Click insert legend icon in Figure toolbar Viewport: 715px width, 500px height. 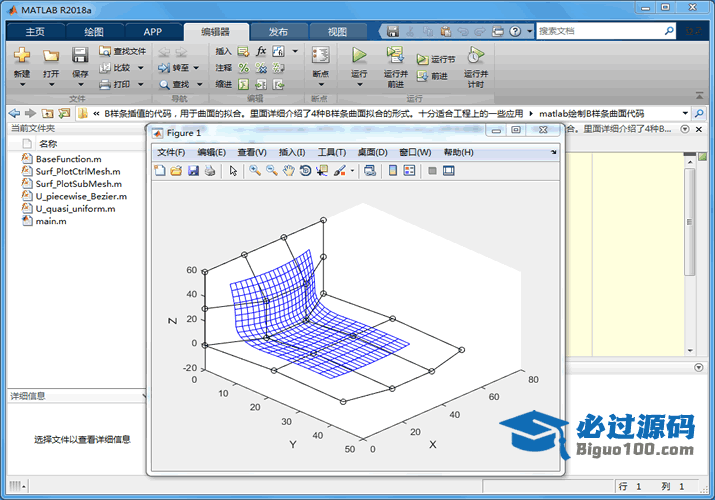pos(409,171)
